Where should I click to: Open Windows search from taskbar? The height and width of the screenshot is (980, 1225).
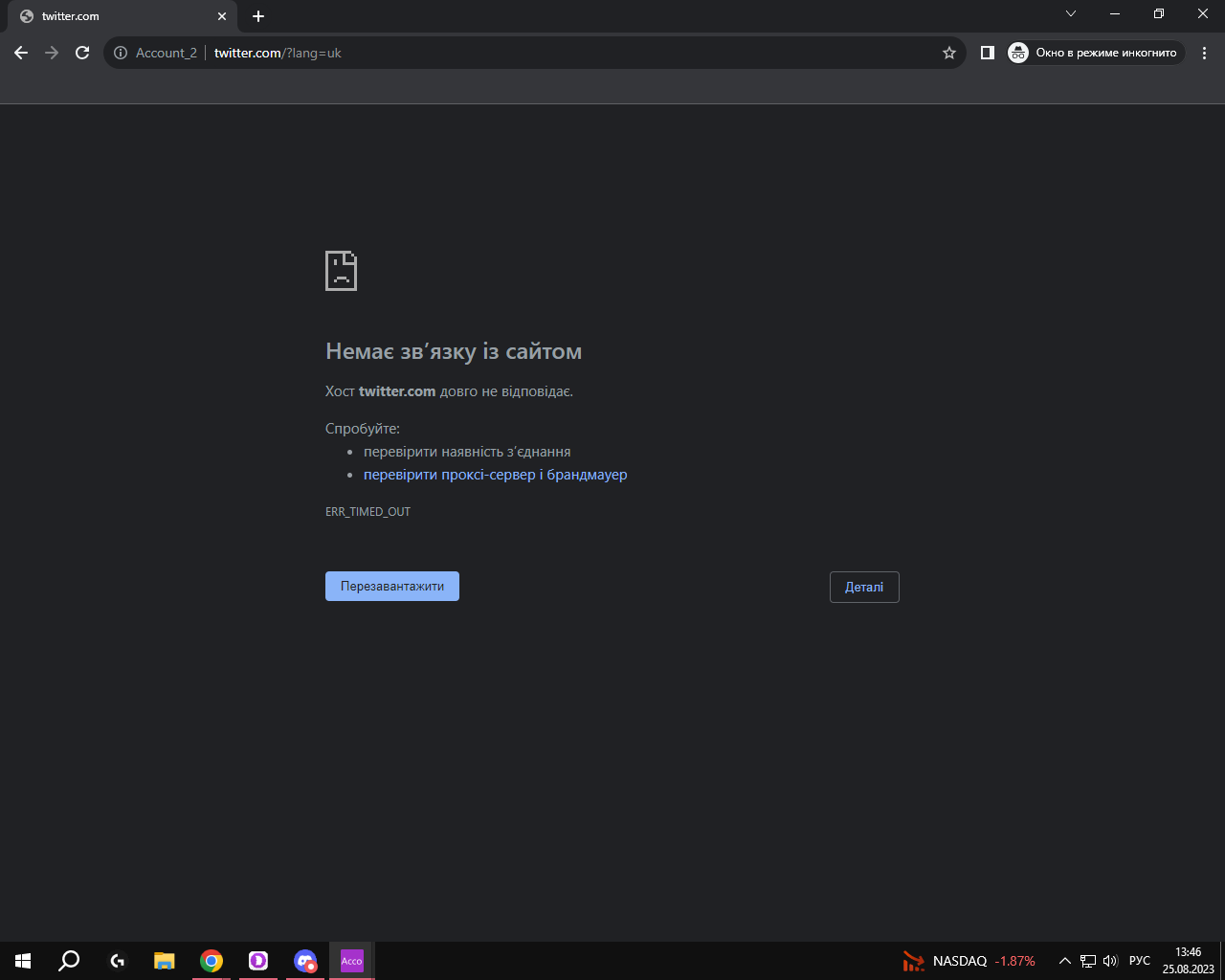[69, 961]
